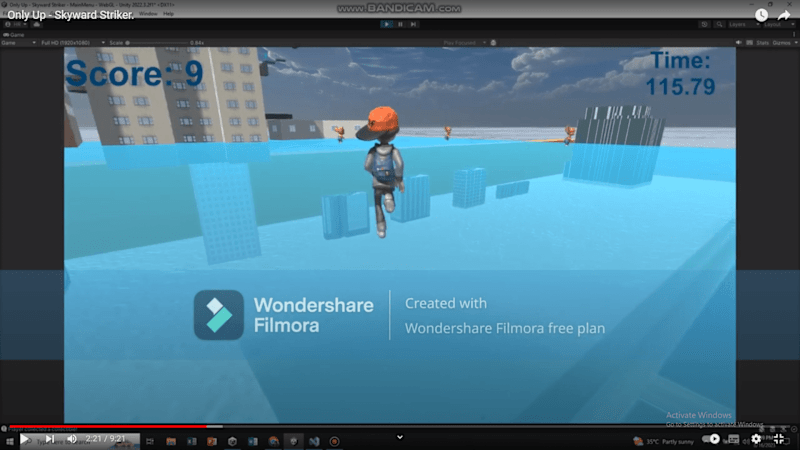Skip to the next YouTube video
The width and height of the screenshot is (800, 450).
(x=49, y=439)
